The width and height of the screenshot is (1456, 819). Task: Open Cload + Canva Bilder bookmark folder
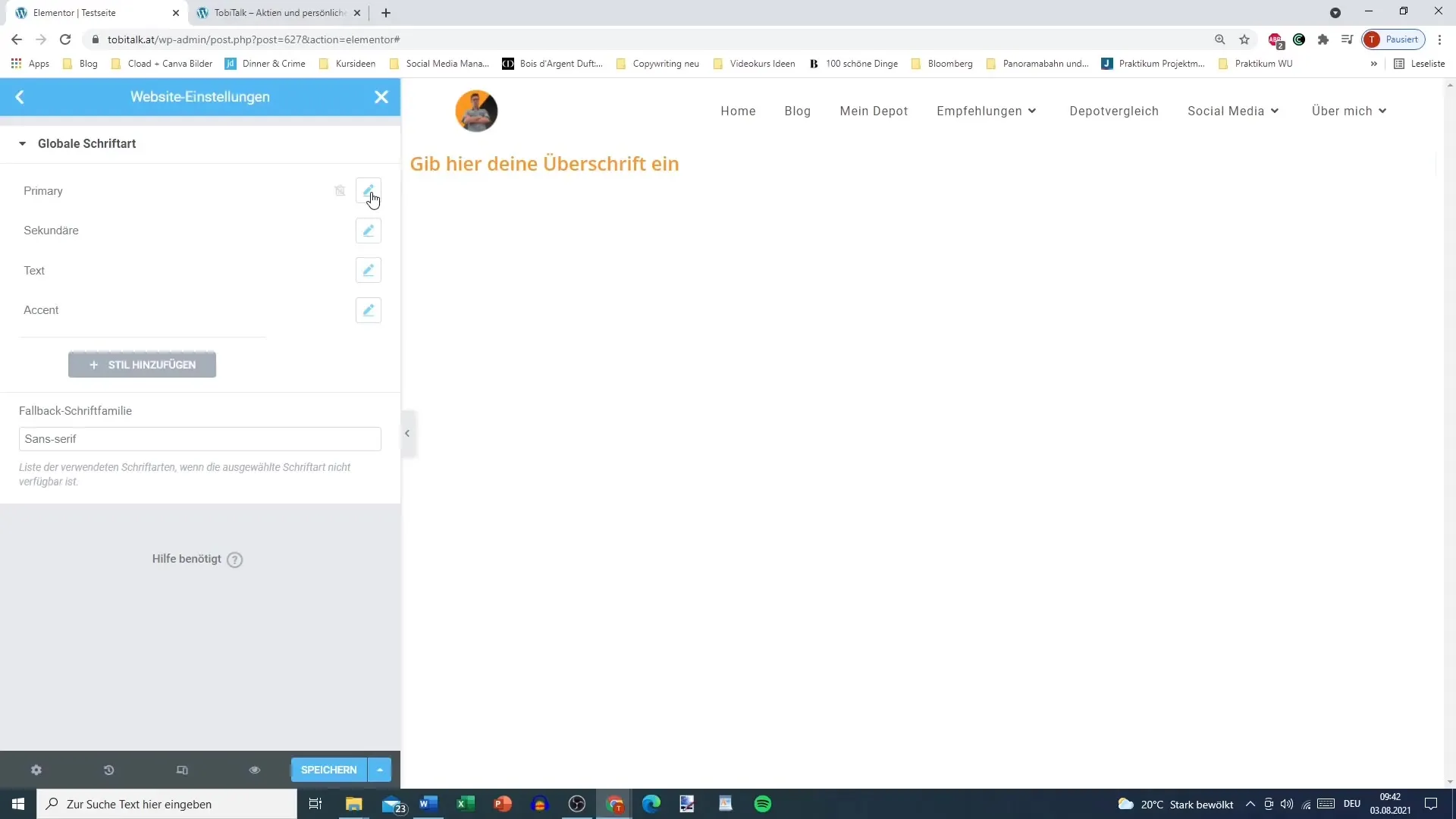click(162, 64)
